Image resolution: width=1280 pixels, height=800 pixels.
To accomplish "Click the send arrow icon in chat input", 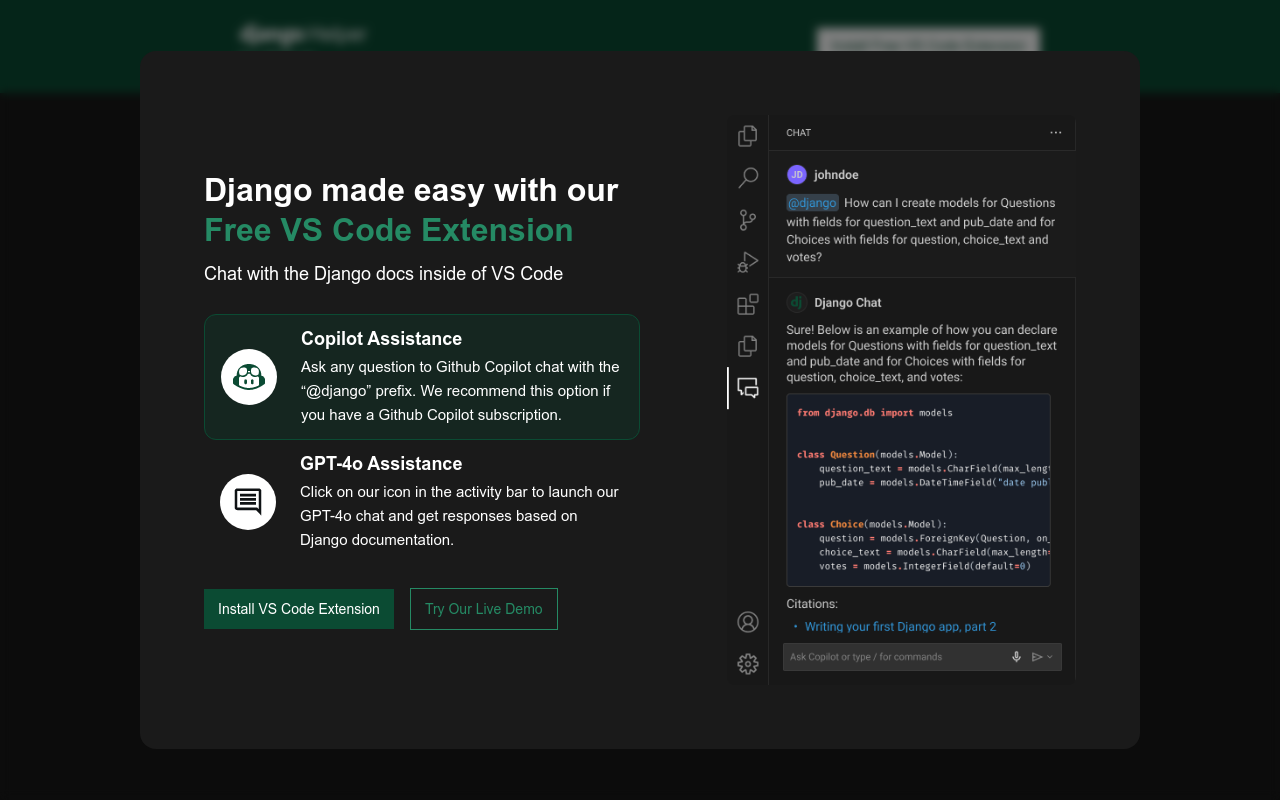I will tap(1037, 657).
